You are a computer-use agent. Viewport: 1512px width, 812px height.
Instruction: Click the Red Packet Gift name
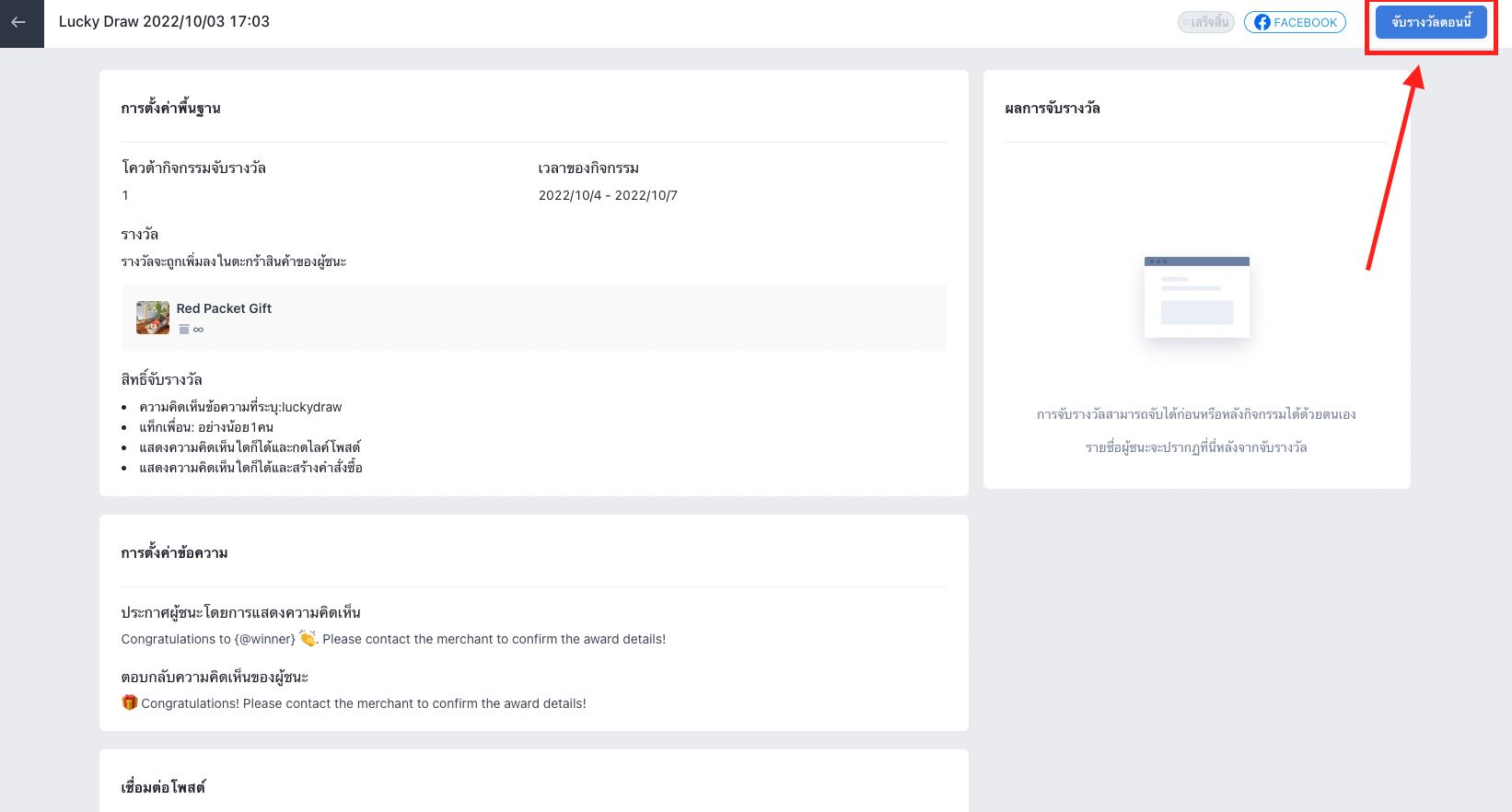click(x=224, y=308)
